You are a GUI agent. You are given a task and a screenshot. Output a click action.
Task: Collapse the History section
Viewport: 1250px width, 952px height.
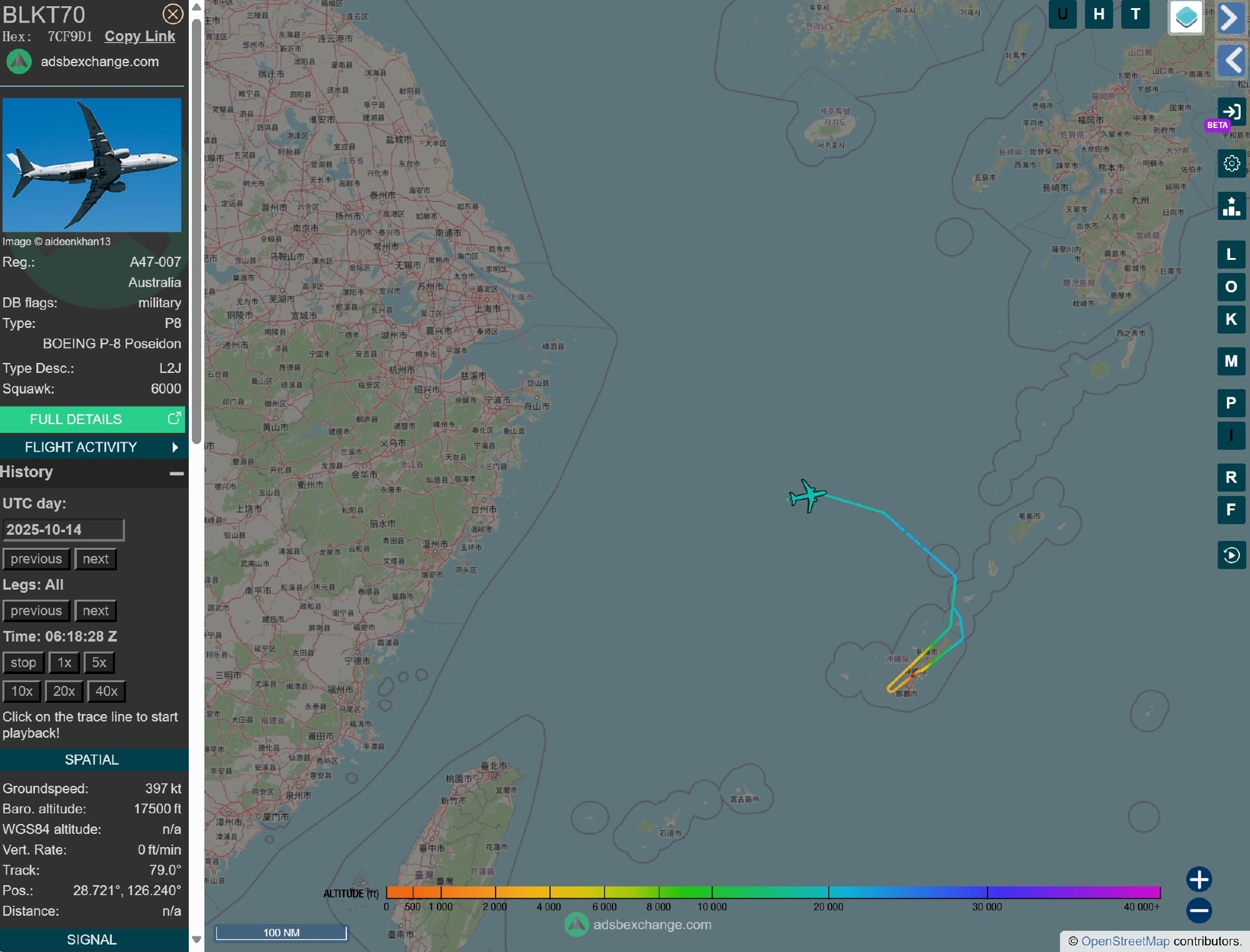[177, 474]
